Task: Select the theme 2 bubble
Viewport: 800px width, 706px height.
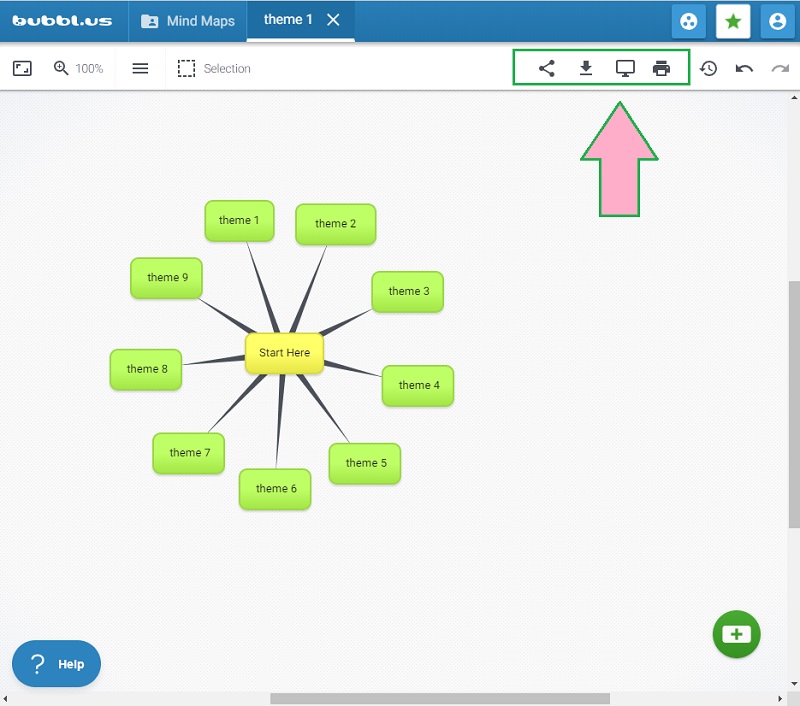Action: [x=336, y=224]
